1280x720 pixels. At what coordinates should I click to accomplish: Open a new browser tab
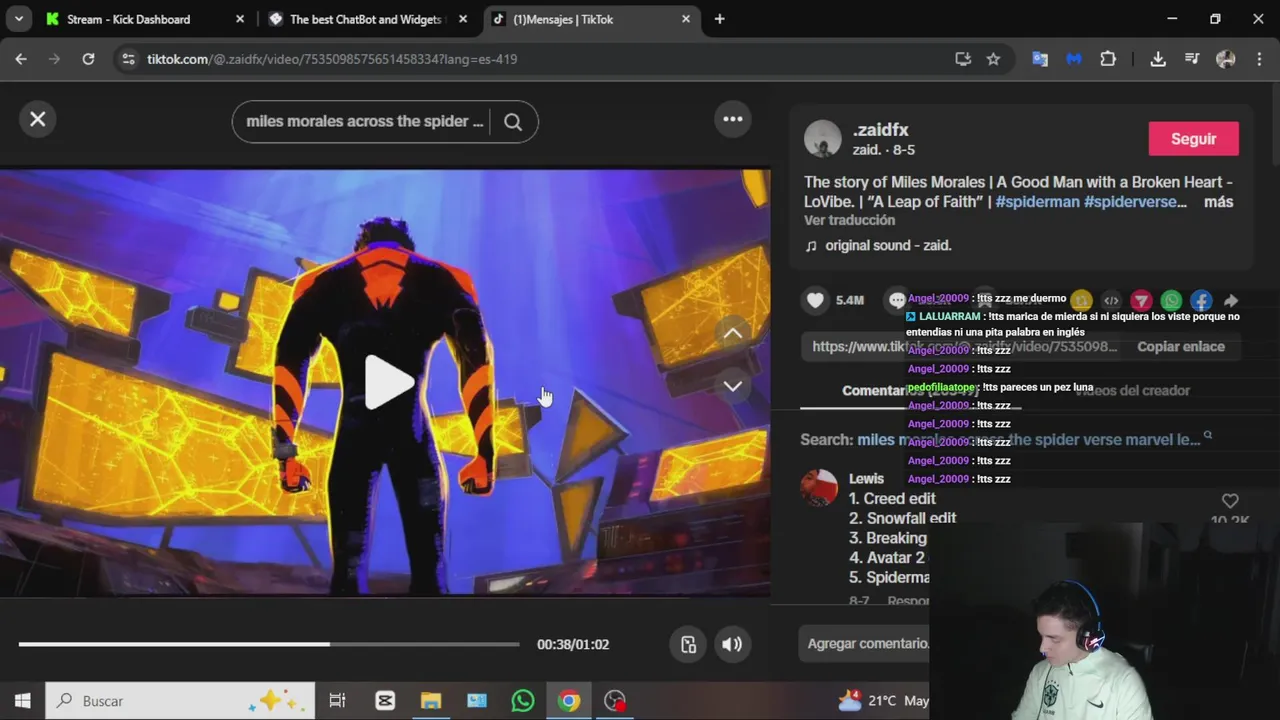(719, 19)
